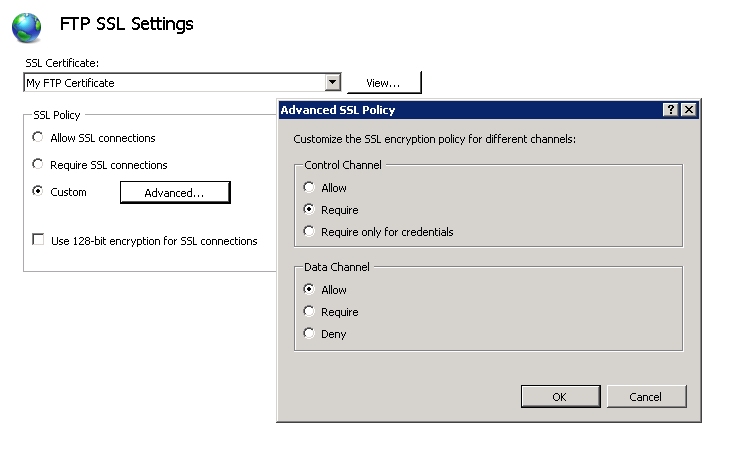This screenshot has width=750, height=450.
Task: Close the Advanced SSL Policy dialog
Action: pos(688,111)
